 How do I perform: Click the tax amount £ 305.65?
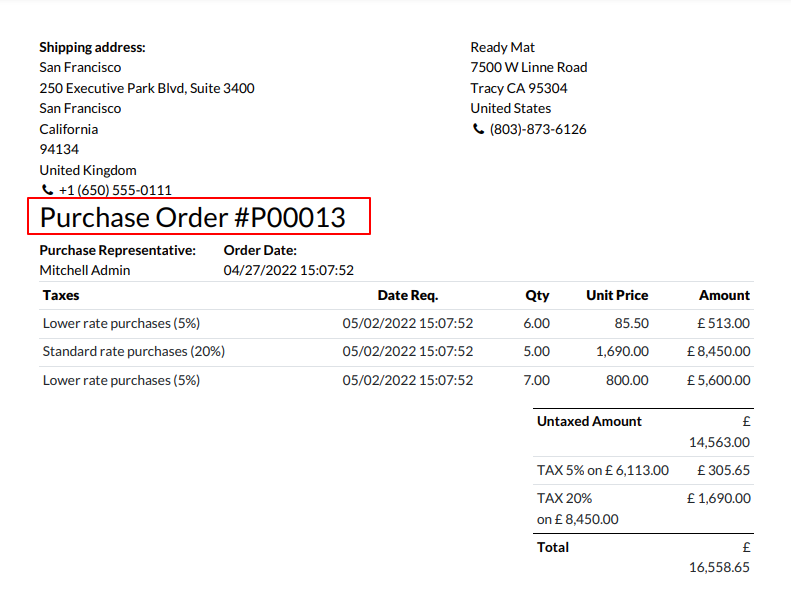(723, 470)
